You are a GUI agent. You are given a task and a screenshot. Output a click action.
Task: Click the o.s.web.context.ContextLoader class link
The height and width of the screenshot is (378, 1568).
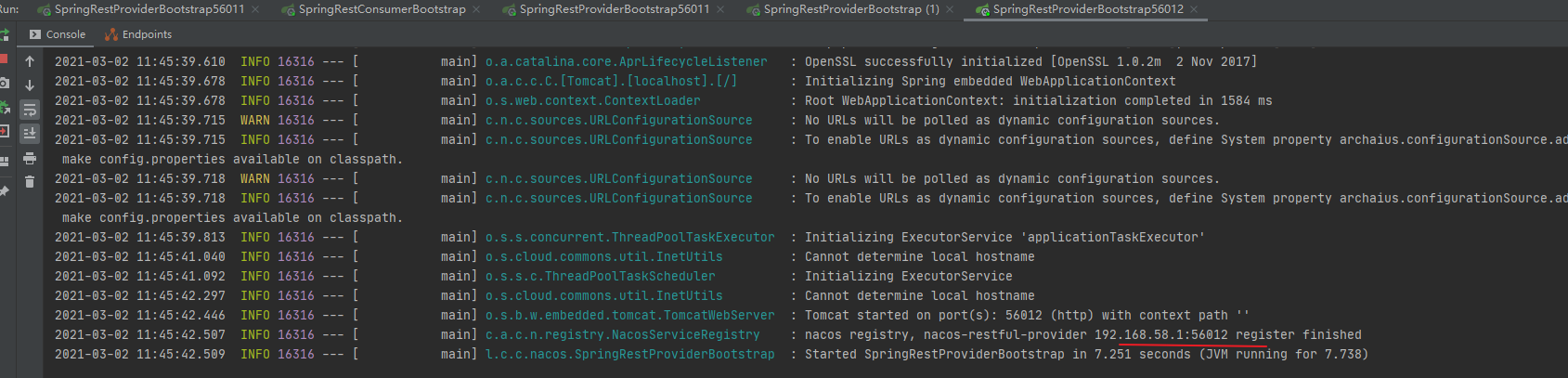592,100
